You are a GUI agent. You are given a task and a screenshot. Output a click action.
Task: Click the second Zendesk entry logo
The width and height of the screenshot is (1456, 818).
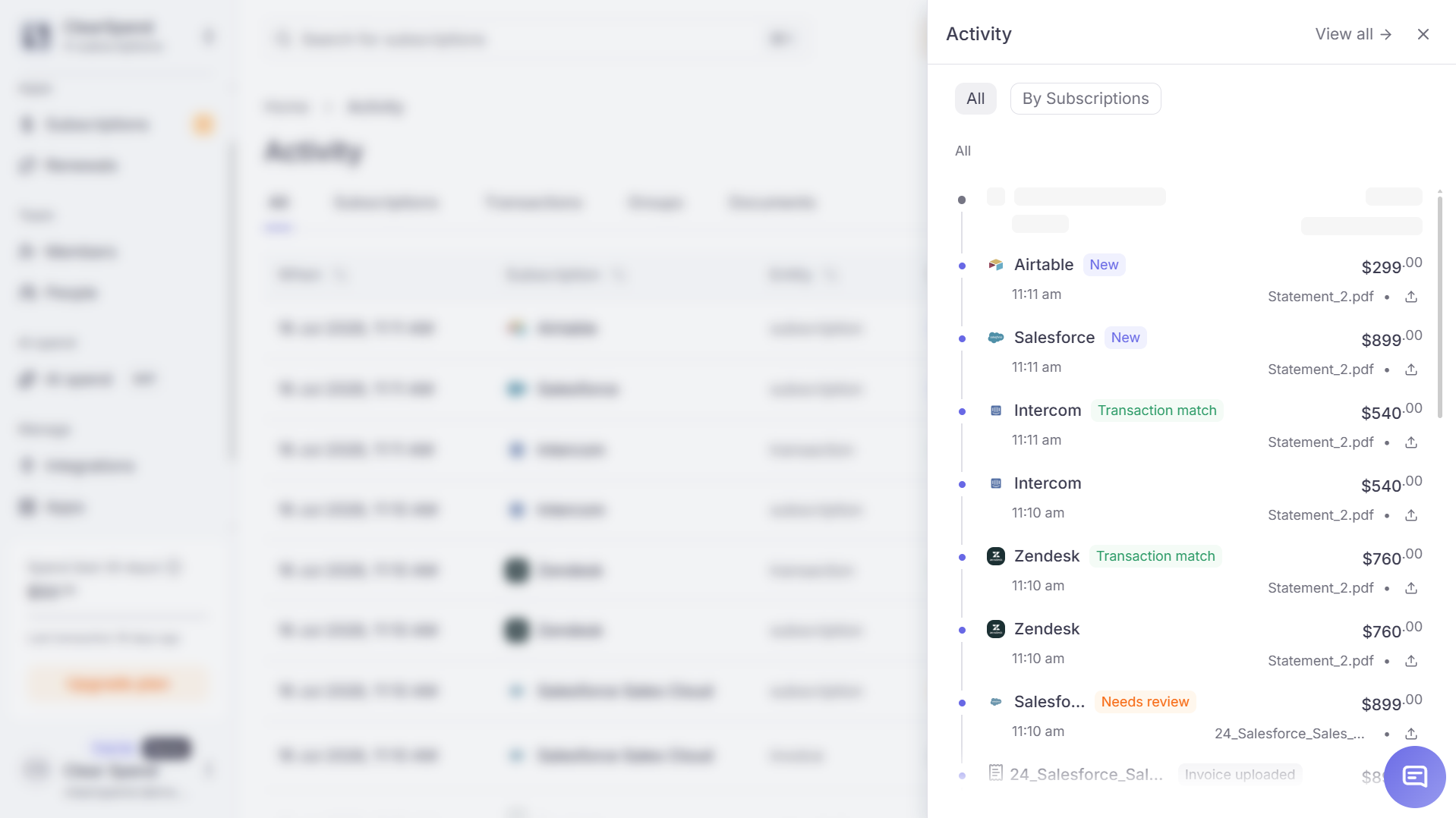996,629
